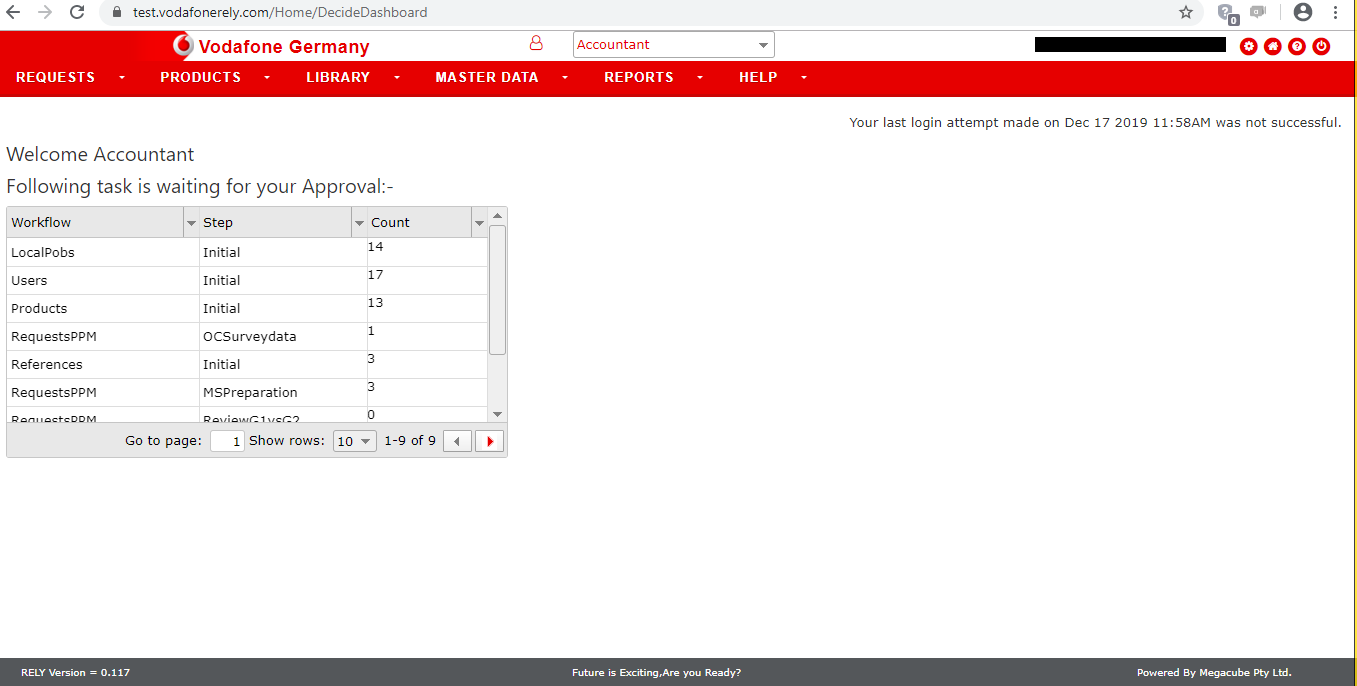
Task: Log out with the red power icon
Action: (1321, 46)
